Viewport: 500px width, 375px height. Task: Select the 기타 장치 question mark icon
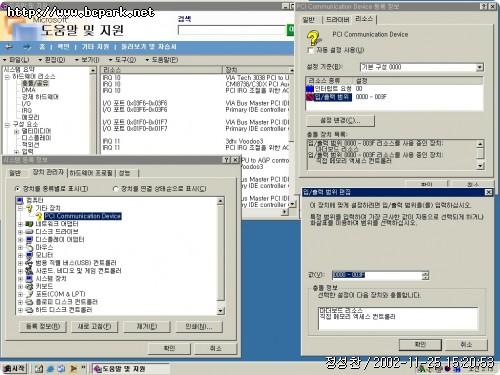click(29, 208)
